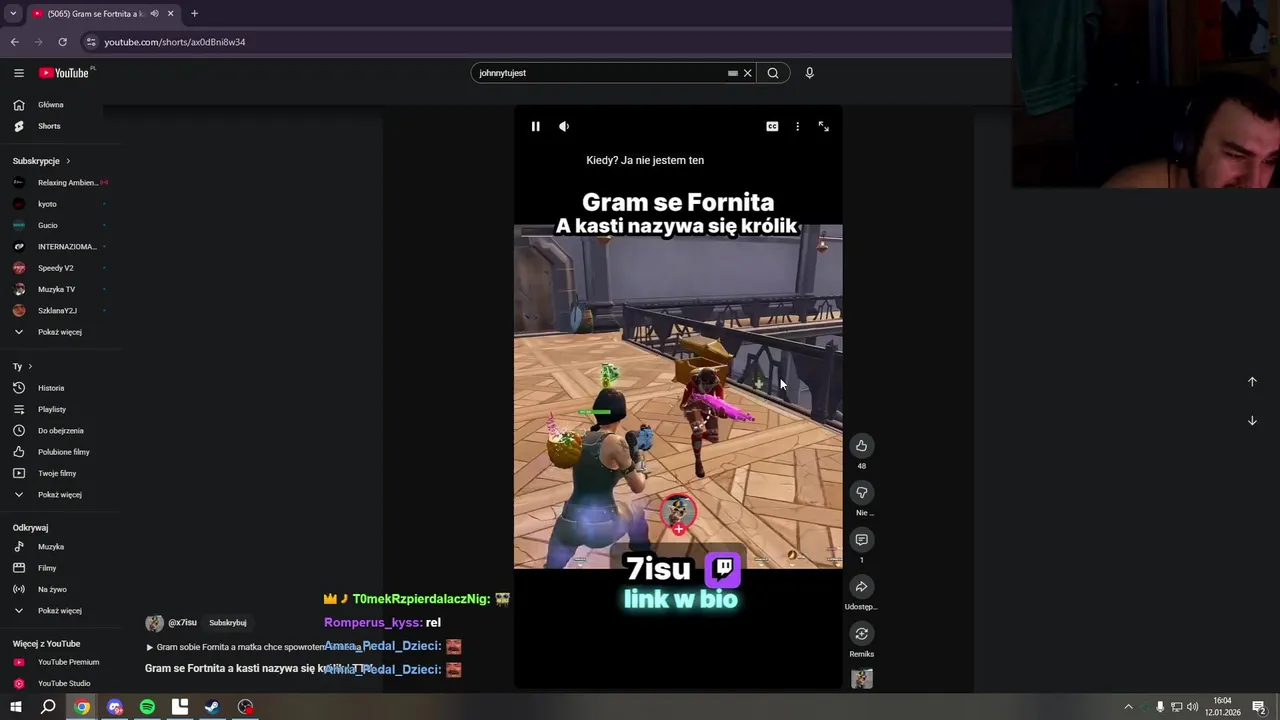Open the @x7isu channel avatar
Screen dimensions: 1280x720
[x=154, y=623]
